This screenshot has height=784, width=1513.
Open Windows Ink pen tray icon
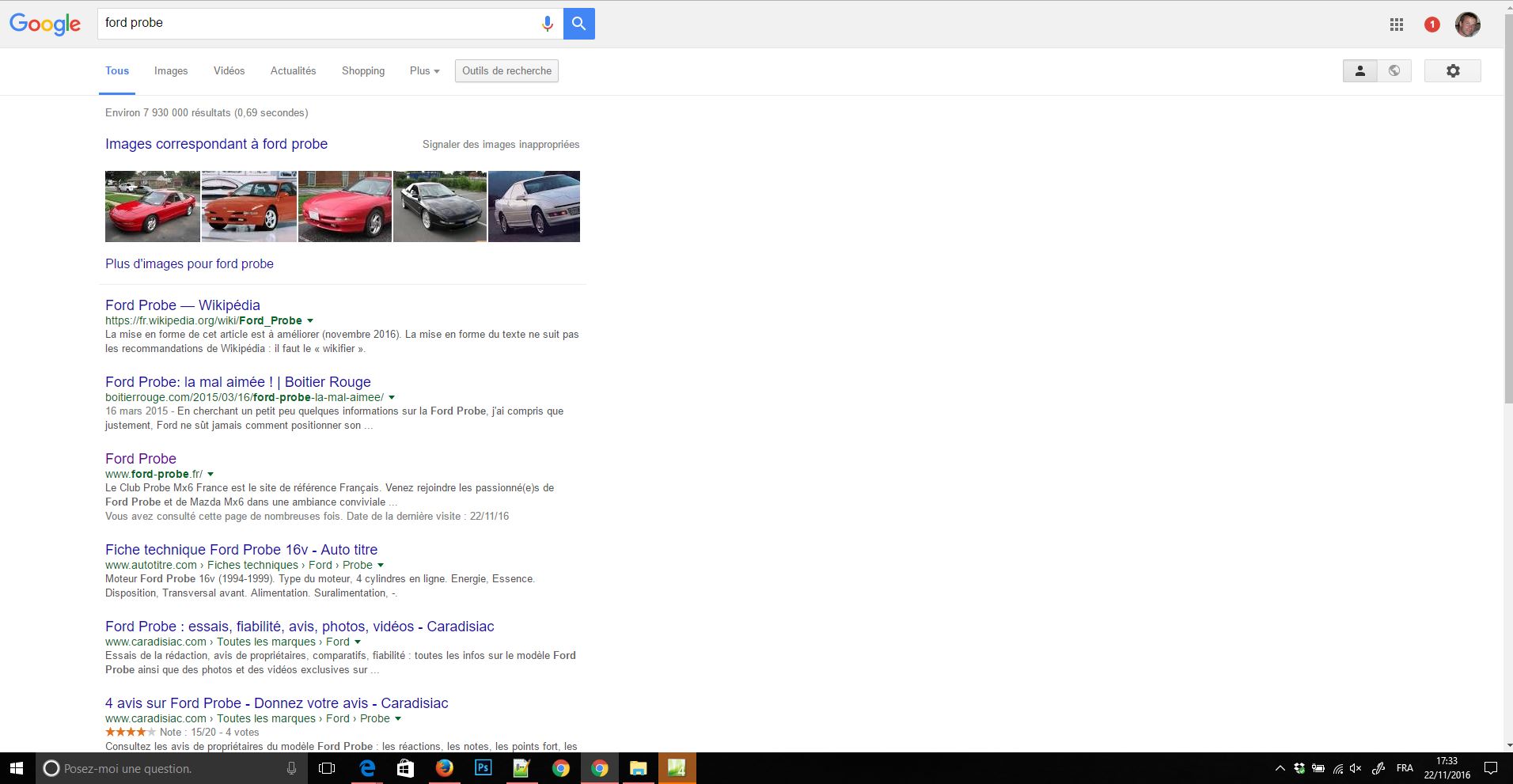click(1378, 768)
